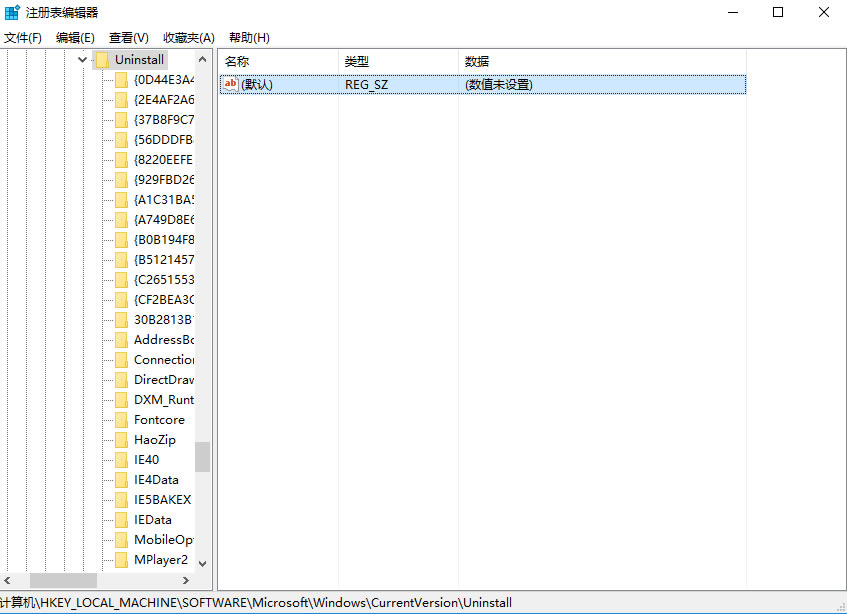Open the 收藏夹(A) menu
This screenshot has height=614, width=847.
point(189,38)
